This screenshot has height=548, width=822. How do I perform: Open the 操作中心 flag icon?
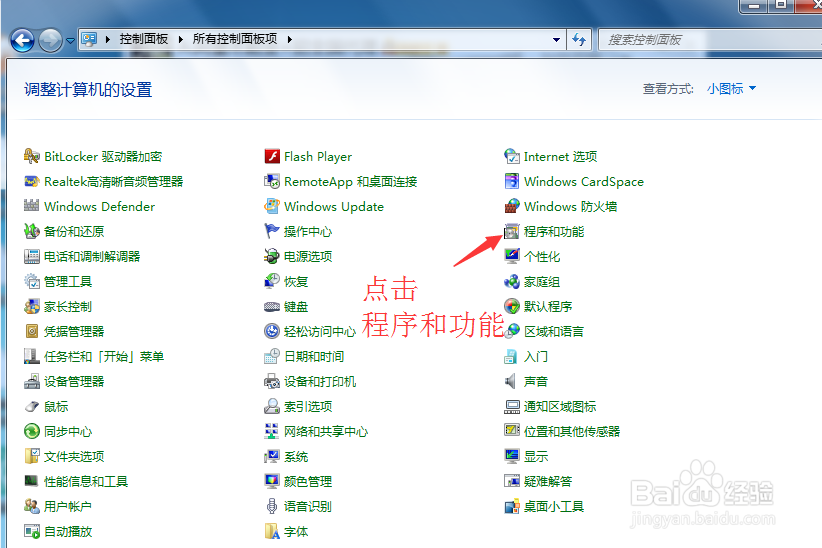coord(272,231)
